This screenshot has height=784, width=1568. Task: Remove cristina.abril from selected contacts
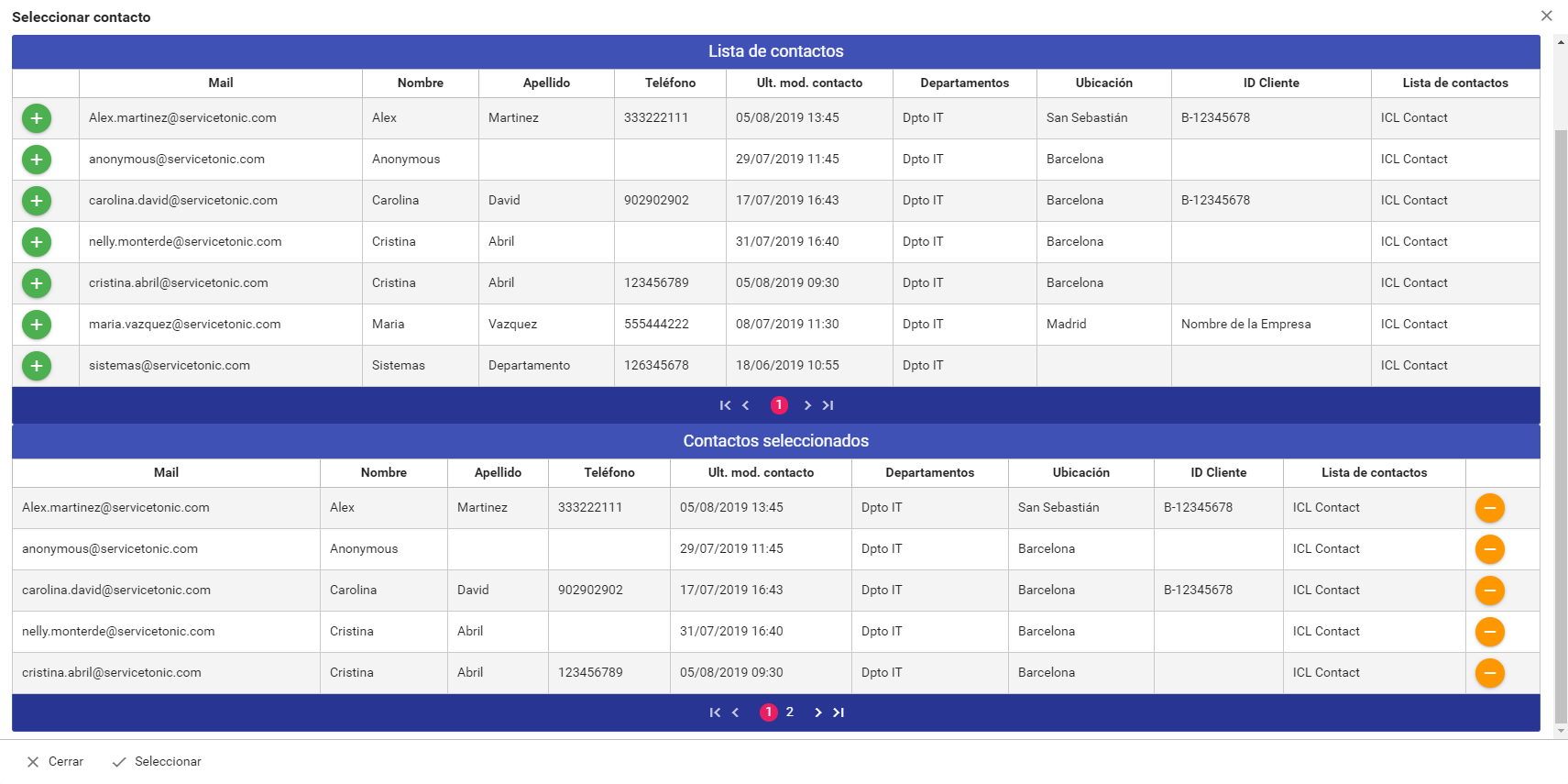tap(1490, 673)
